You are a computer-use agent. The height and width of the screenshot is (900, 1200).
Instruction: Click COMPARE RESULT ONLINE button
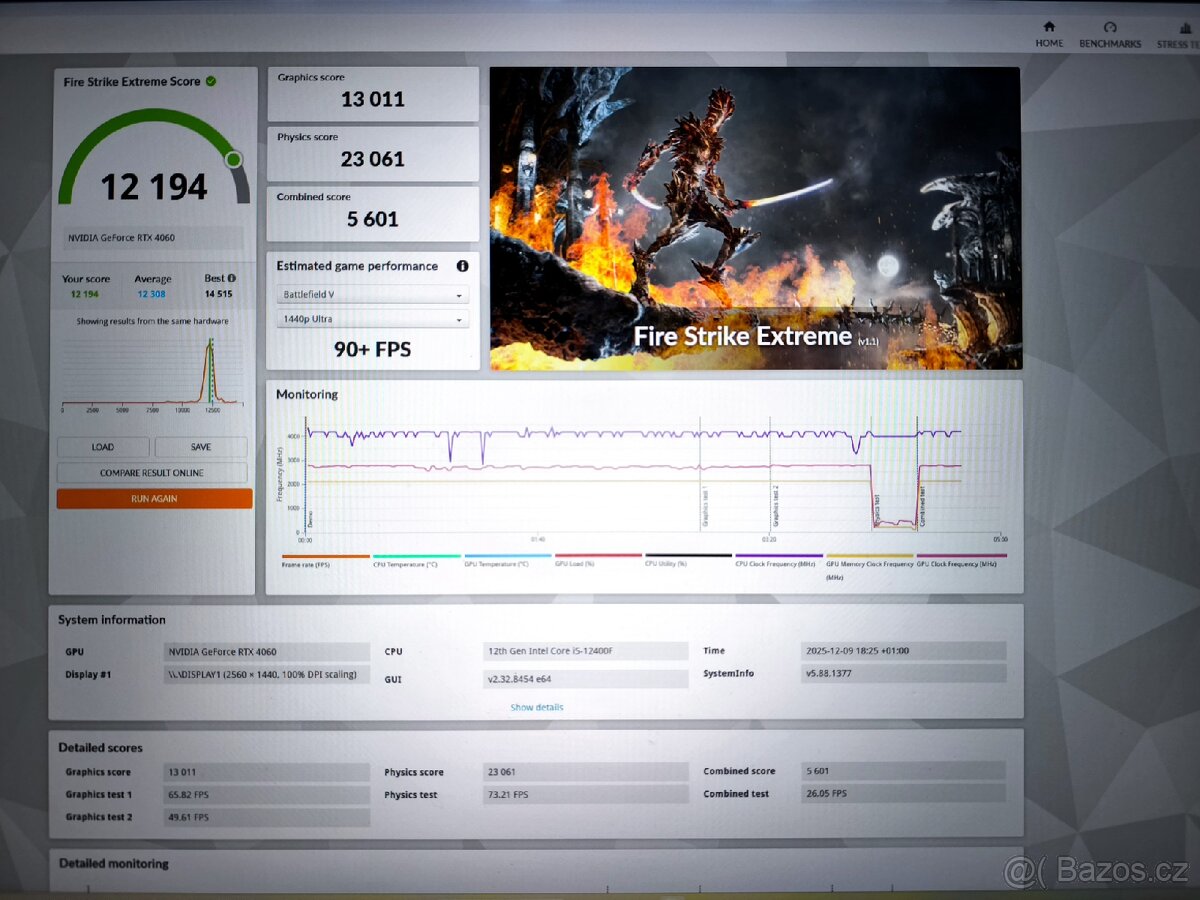click(152, 473)
